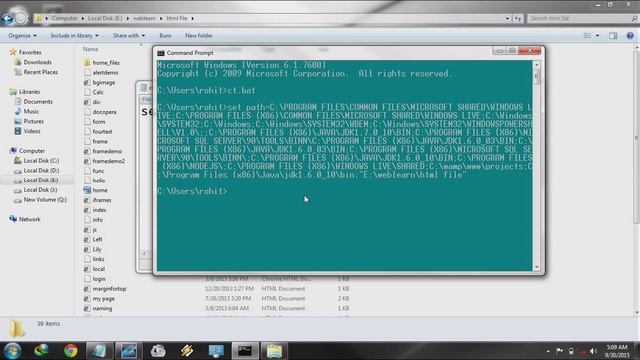The width and height of the screenshot is (640, 360).
Task: Open address bar history dropdown
Action: (507, 18)
